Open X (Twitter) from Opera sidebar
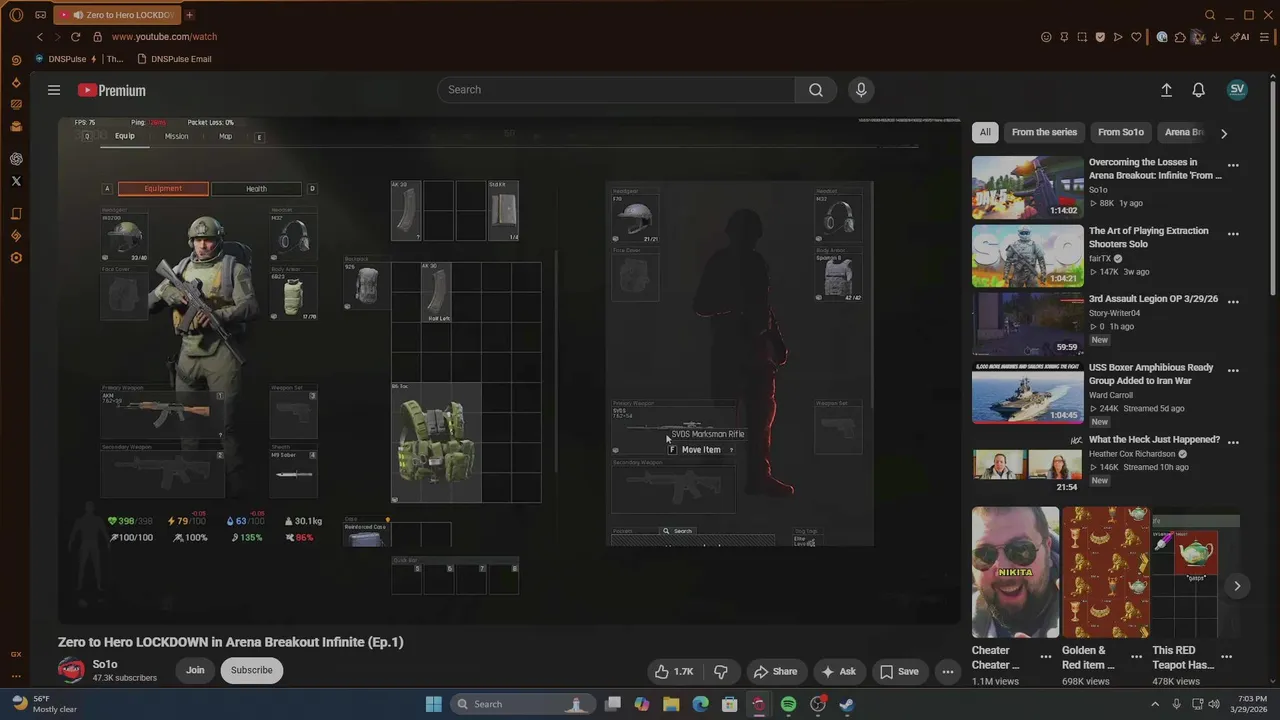Screen dimensions: 1280x720 16,181
